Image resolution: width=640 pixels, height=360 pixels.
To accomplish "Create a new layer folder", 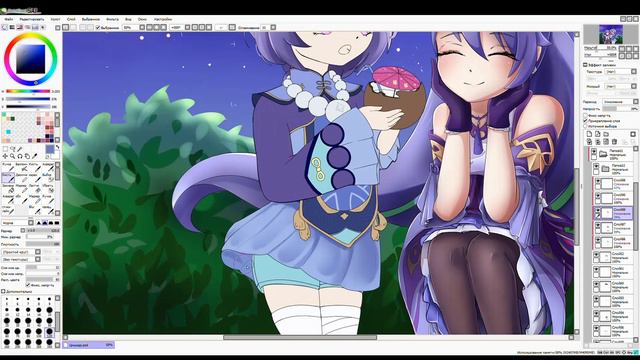I will (x=606, y=134).
